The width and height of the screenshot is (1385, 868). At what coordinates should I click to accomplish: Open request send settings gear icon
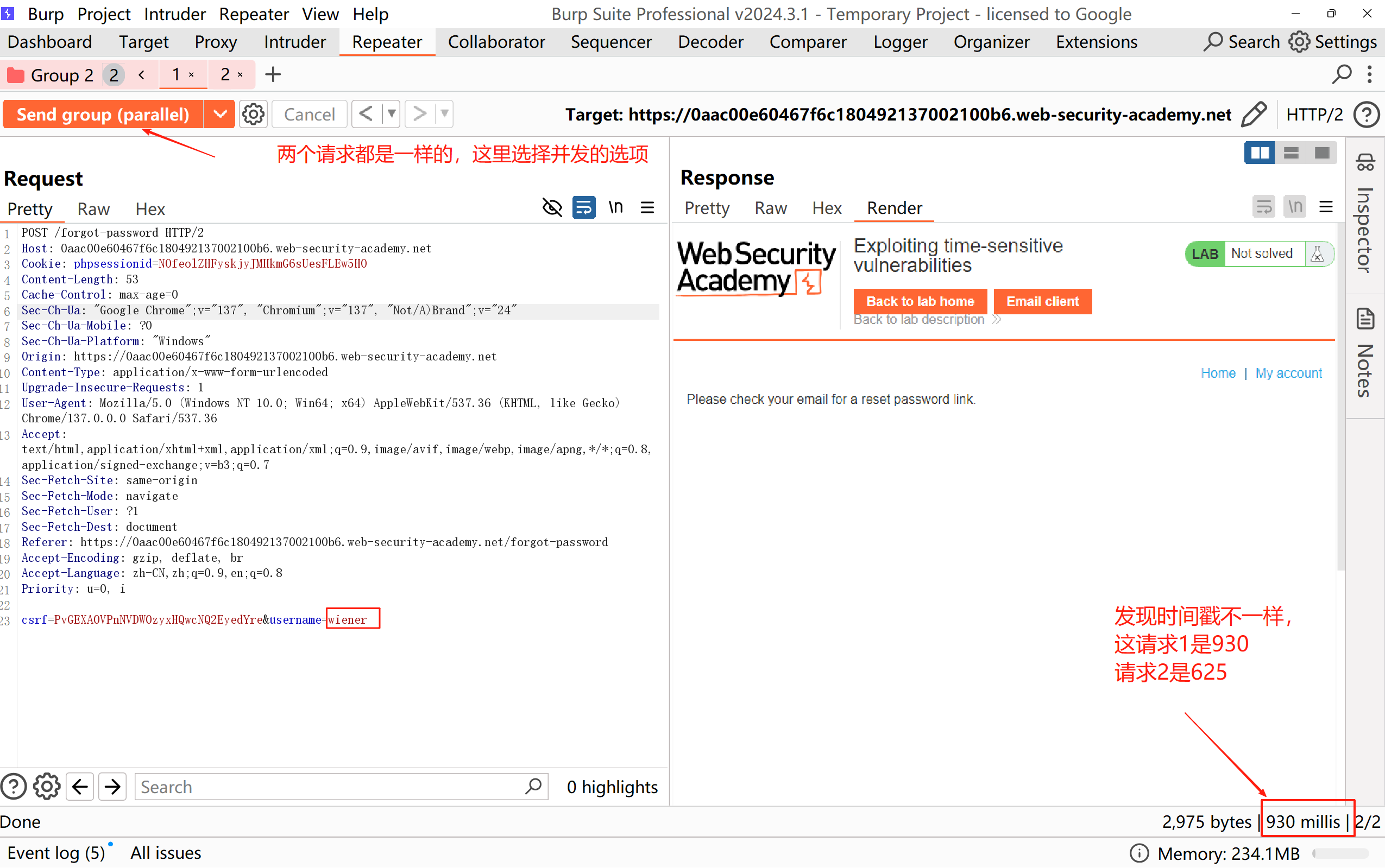click(x=253, y=114)
